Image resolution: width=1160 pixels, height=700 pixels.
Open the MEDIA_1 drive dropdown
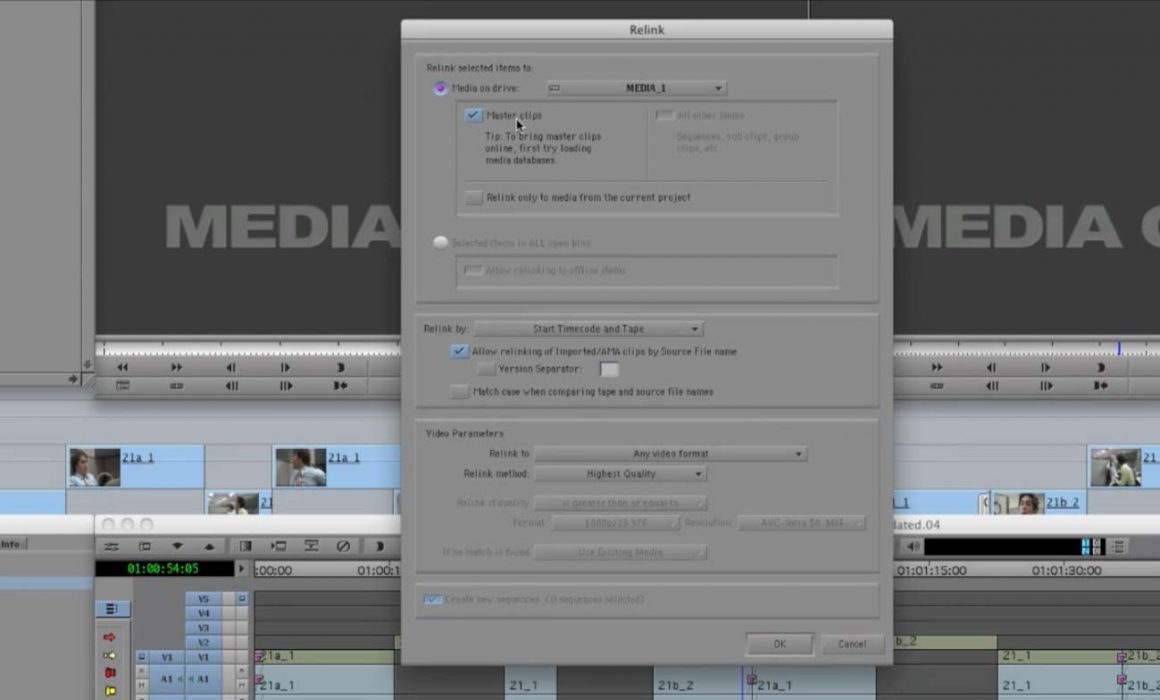tap(637, 88)
